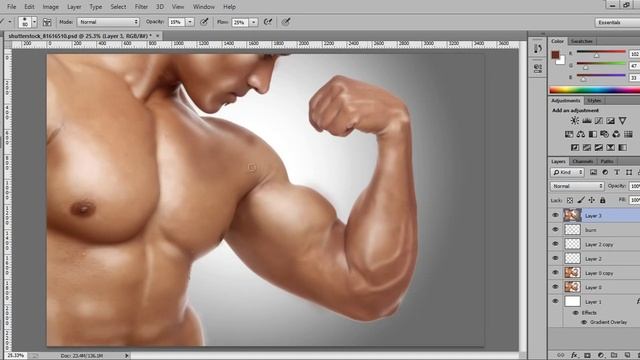
Task: Create new adjustment layer icon
Action: [601, 356]
